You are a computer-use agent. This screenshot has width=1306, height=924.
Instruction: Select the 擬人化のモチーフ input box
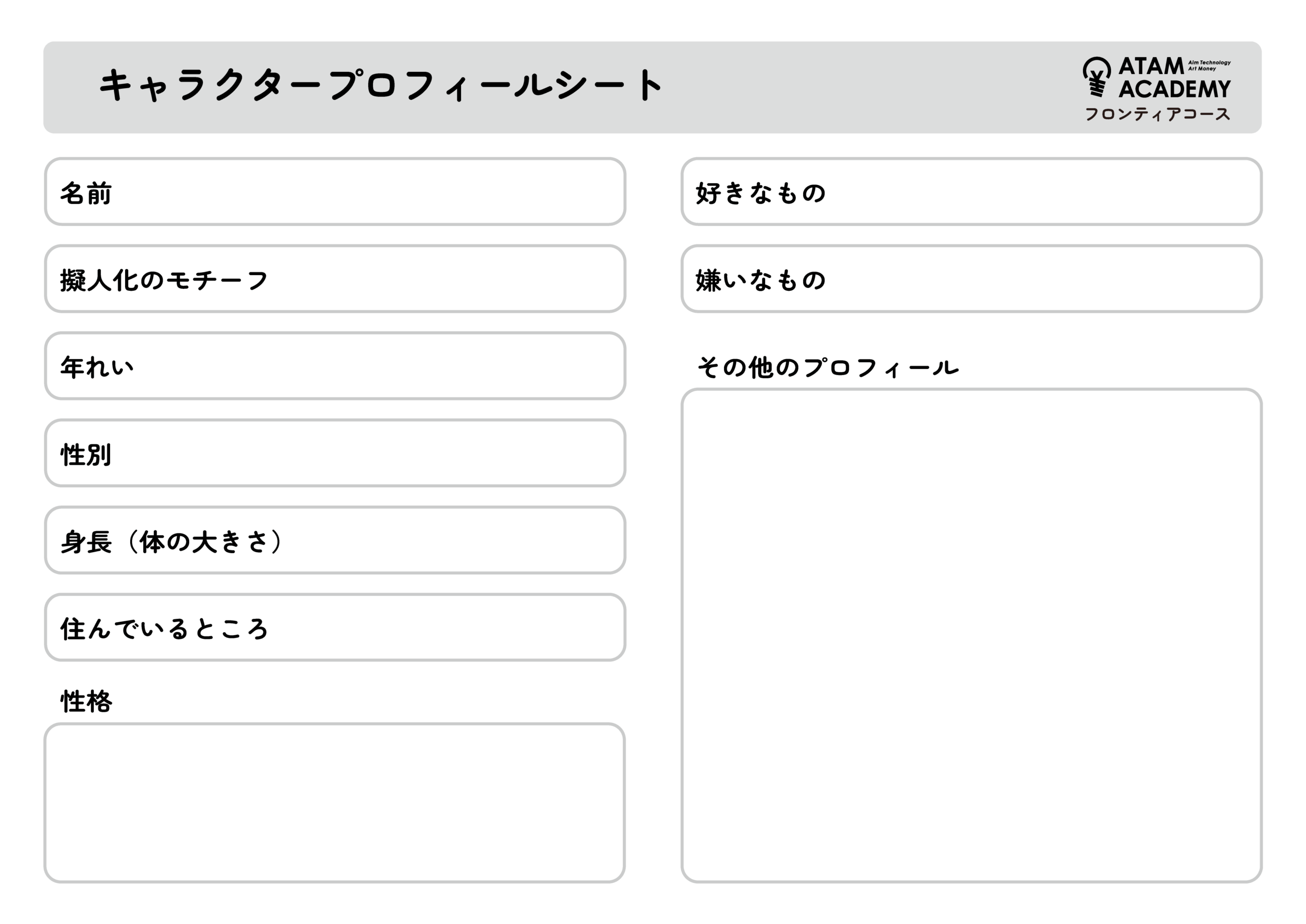click(x=335, y=279)
